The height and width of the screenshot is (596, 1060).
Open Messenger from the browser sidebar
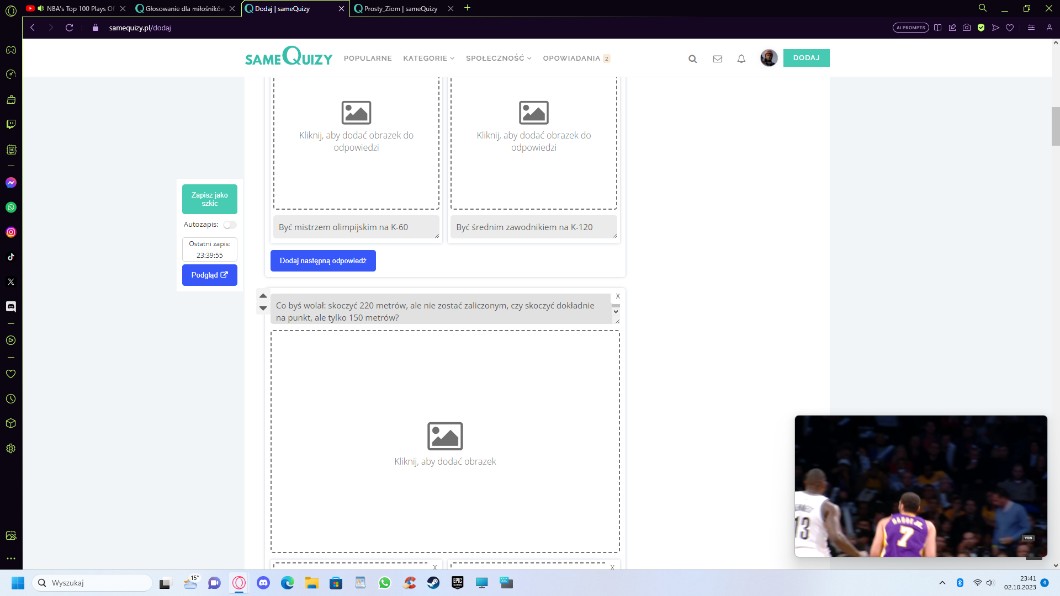[11, 183]
